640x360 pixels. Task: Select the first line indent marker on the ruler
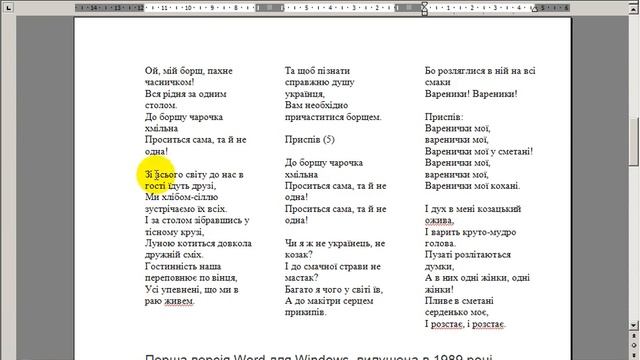coord(424,4)
